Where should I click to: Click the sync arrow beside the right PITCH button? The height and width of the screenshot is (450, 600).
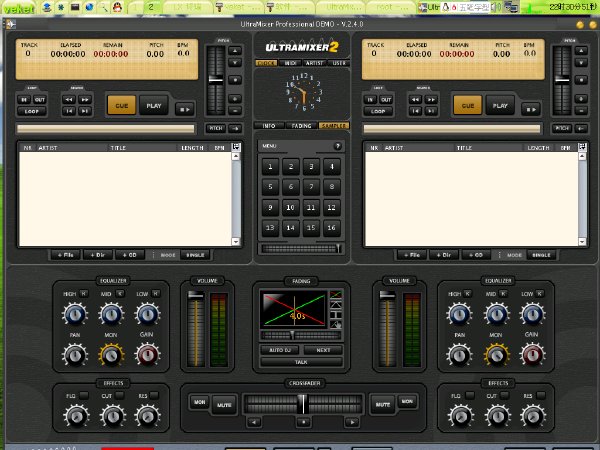581,128
